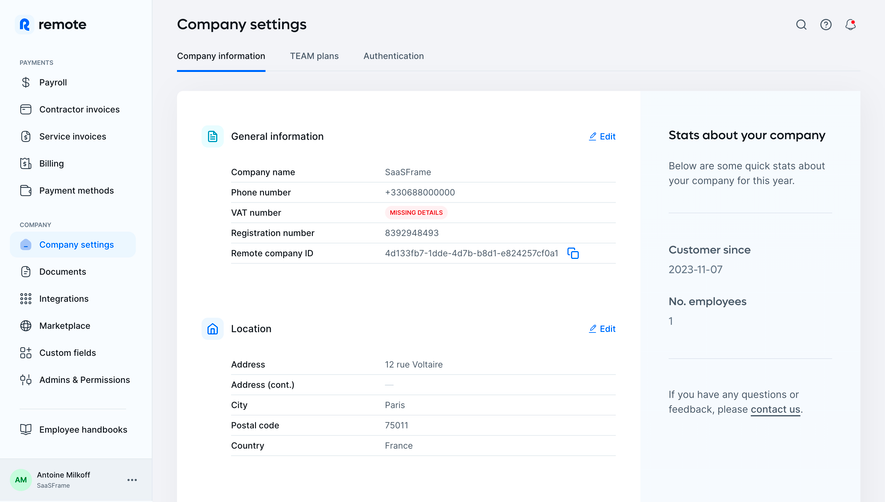Click the Service invoices icon

point(25,137)
